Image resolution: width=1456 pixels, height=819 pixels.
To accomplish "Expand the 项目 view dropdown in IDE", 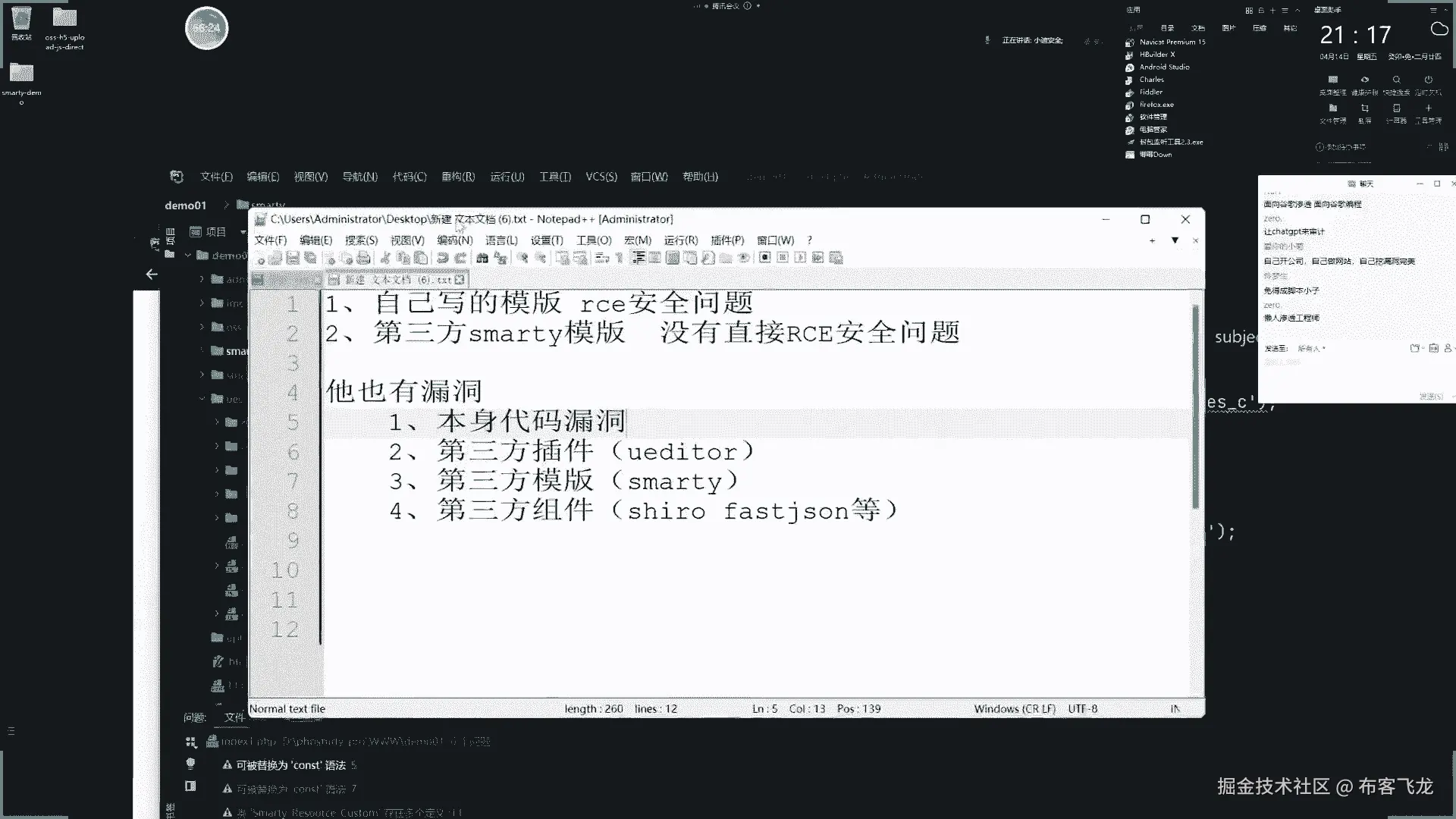I will click(x=243, y=232).
